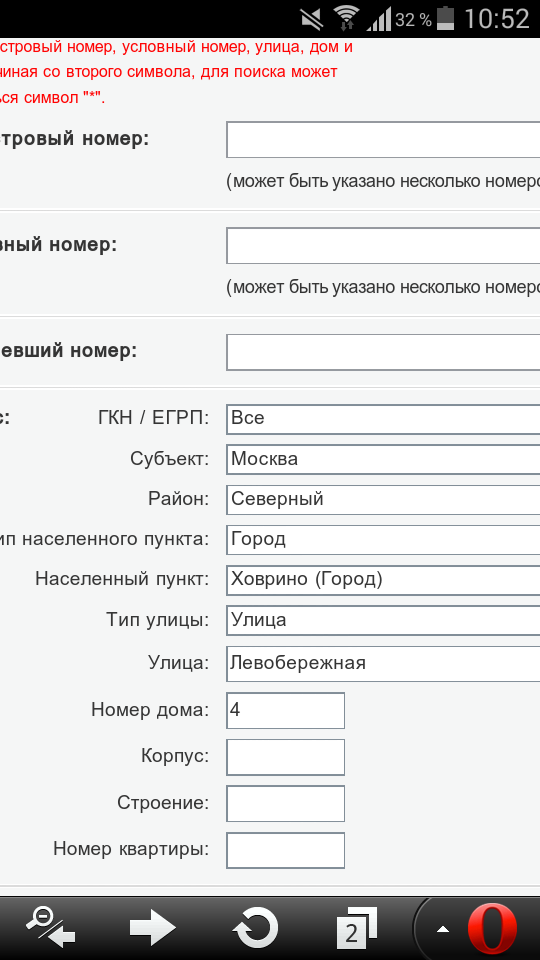Focus the empty Строение field
This screenshot has width=540, height=960.
tap(285, 804)
